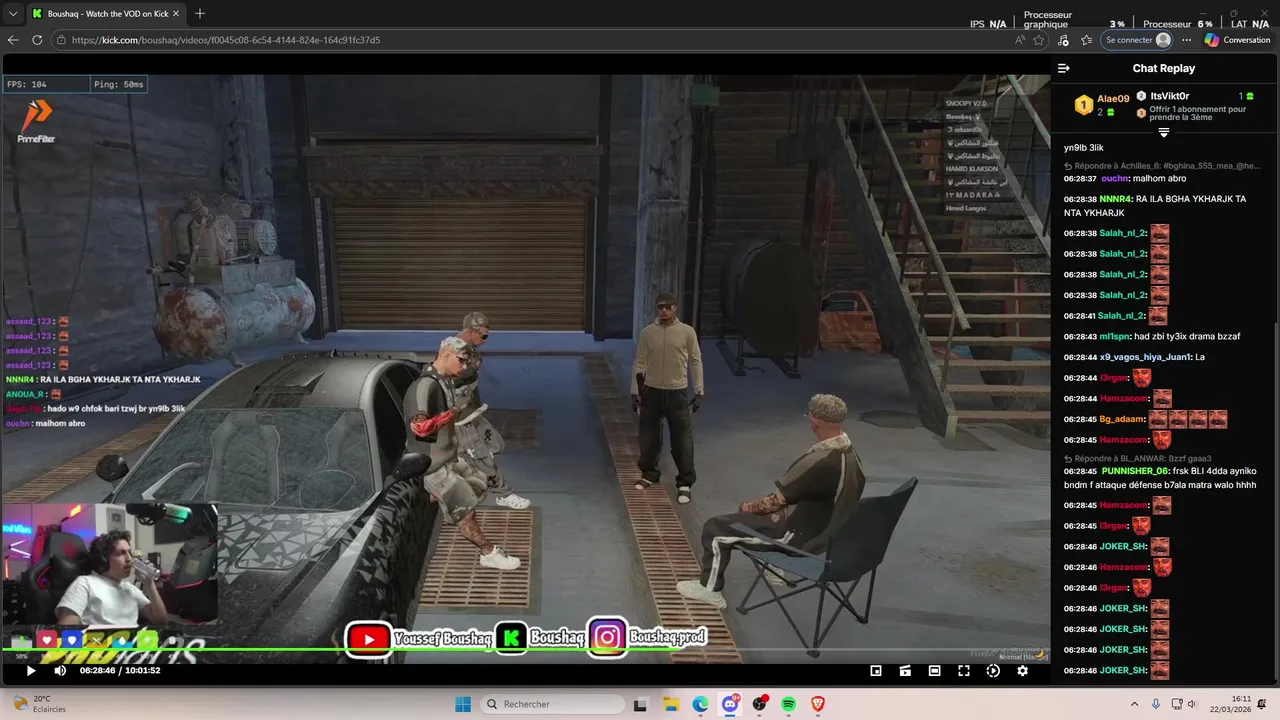This screenshot has width=1280, height=720.
Task: Collapse the Chat Replay panel
Action: pos(1063,68)
